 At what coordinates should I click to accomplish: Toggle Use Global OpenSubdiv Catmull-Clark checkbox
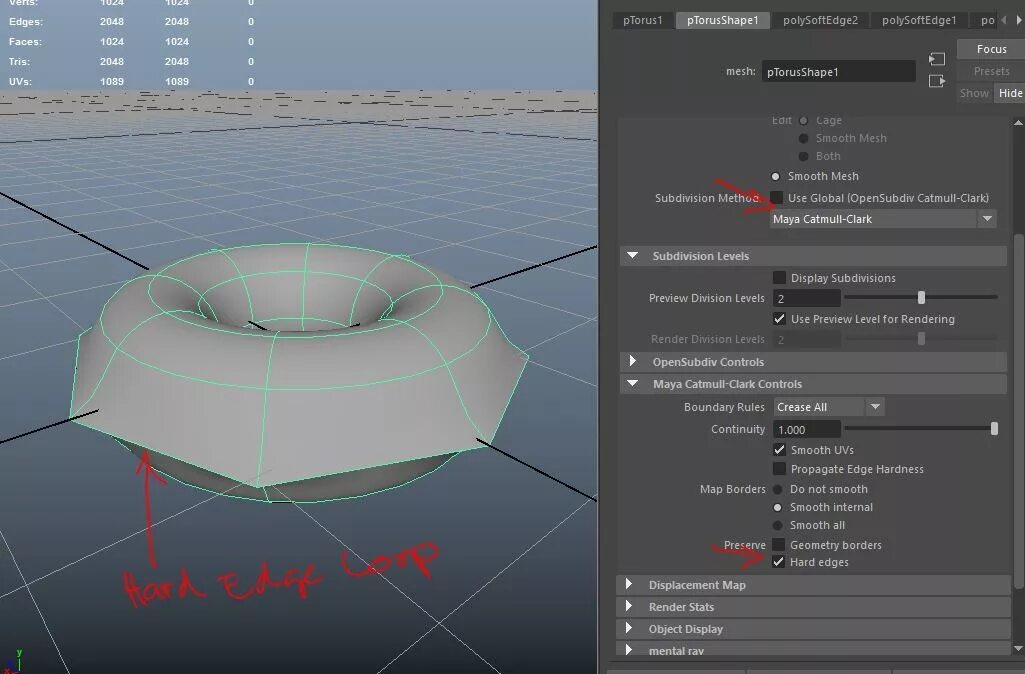(777, 197)
